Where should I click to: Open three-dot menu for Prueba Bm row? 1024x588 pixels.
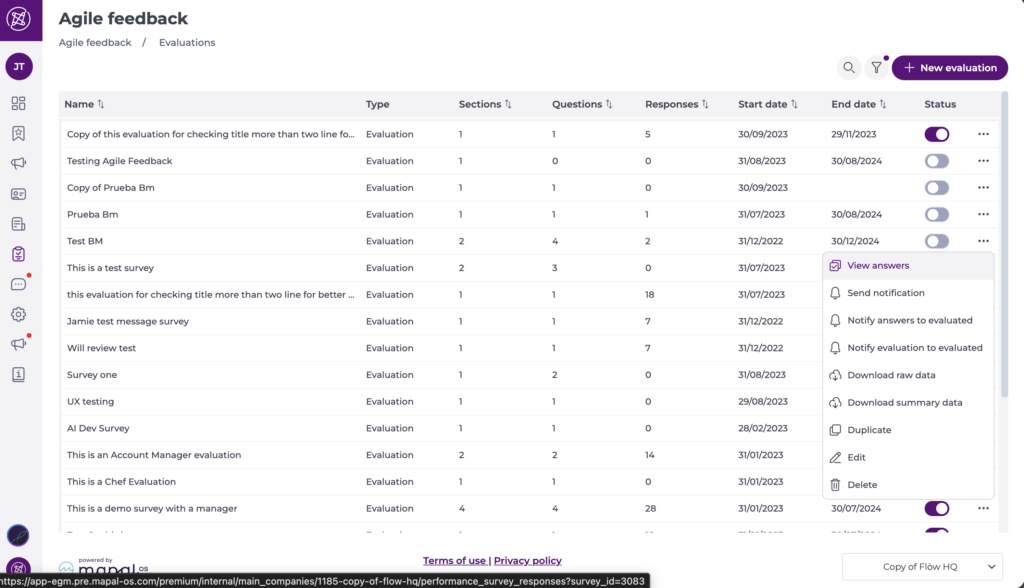tap(983, 214)
